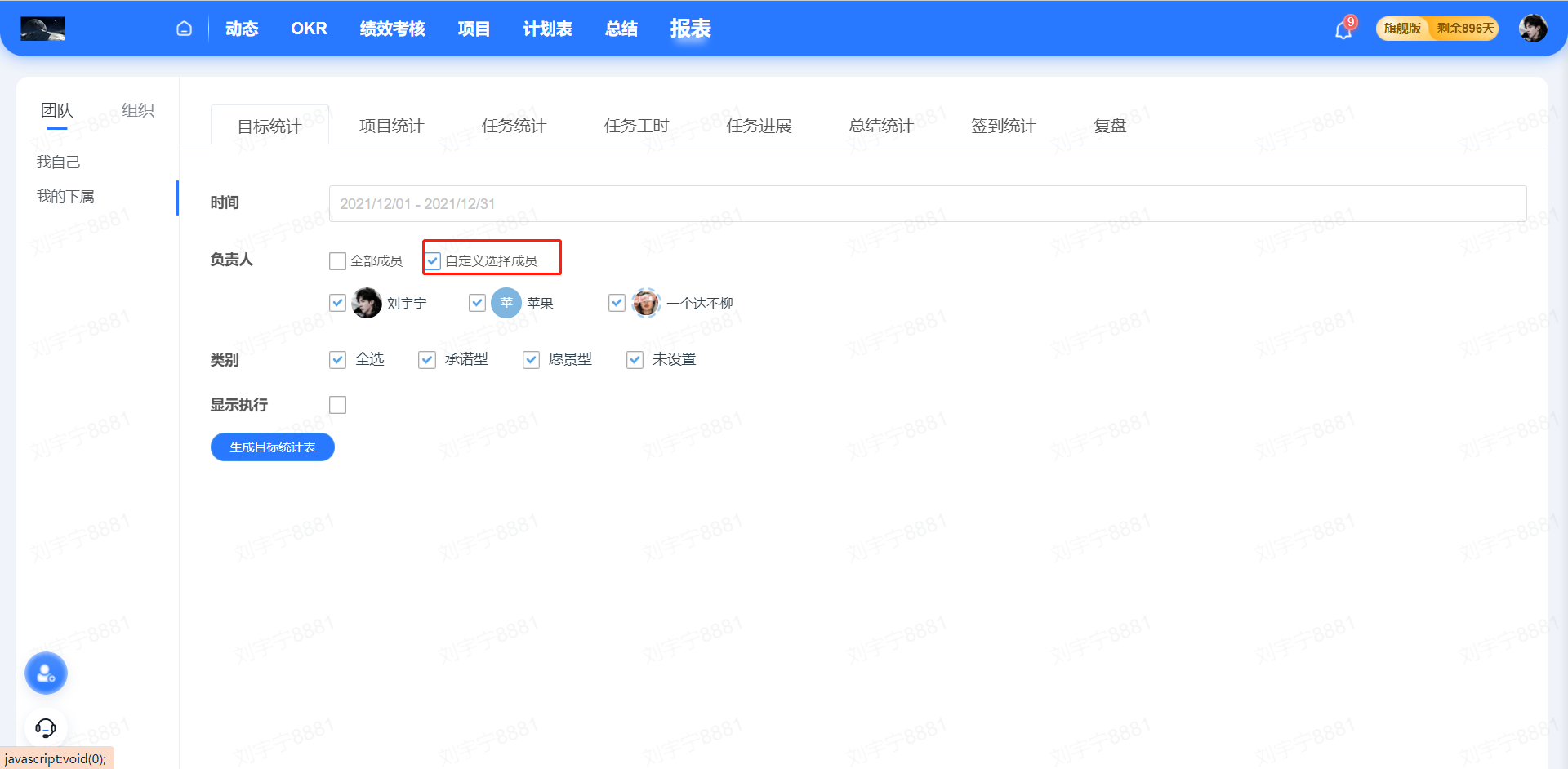Click the company logo in header
The width and height of the screenshot is (1568, 769).
point(42,29)
